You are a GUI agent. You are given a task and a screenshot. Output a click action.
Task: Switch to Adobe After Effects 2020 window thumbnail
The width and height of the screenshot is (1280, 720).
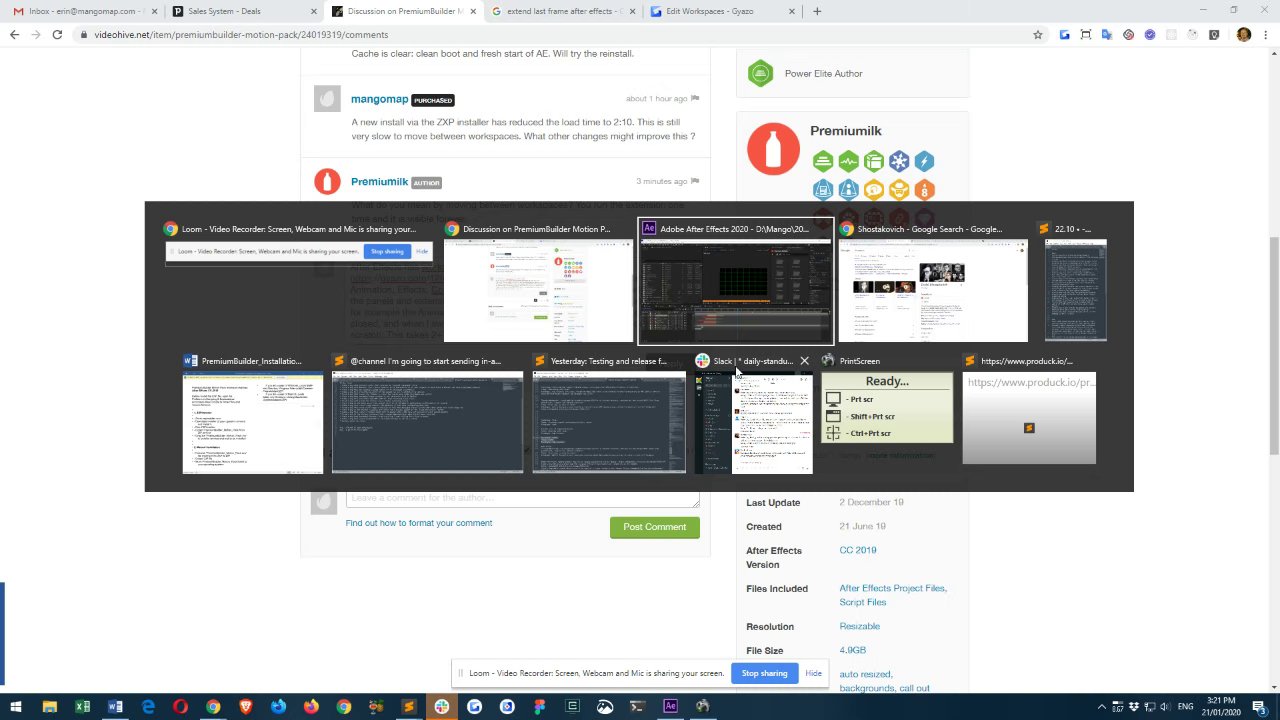coord(735,281)
